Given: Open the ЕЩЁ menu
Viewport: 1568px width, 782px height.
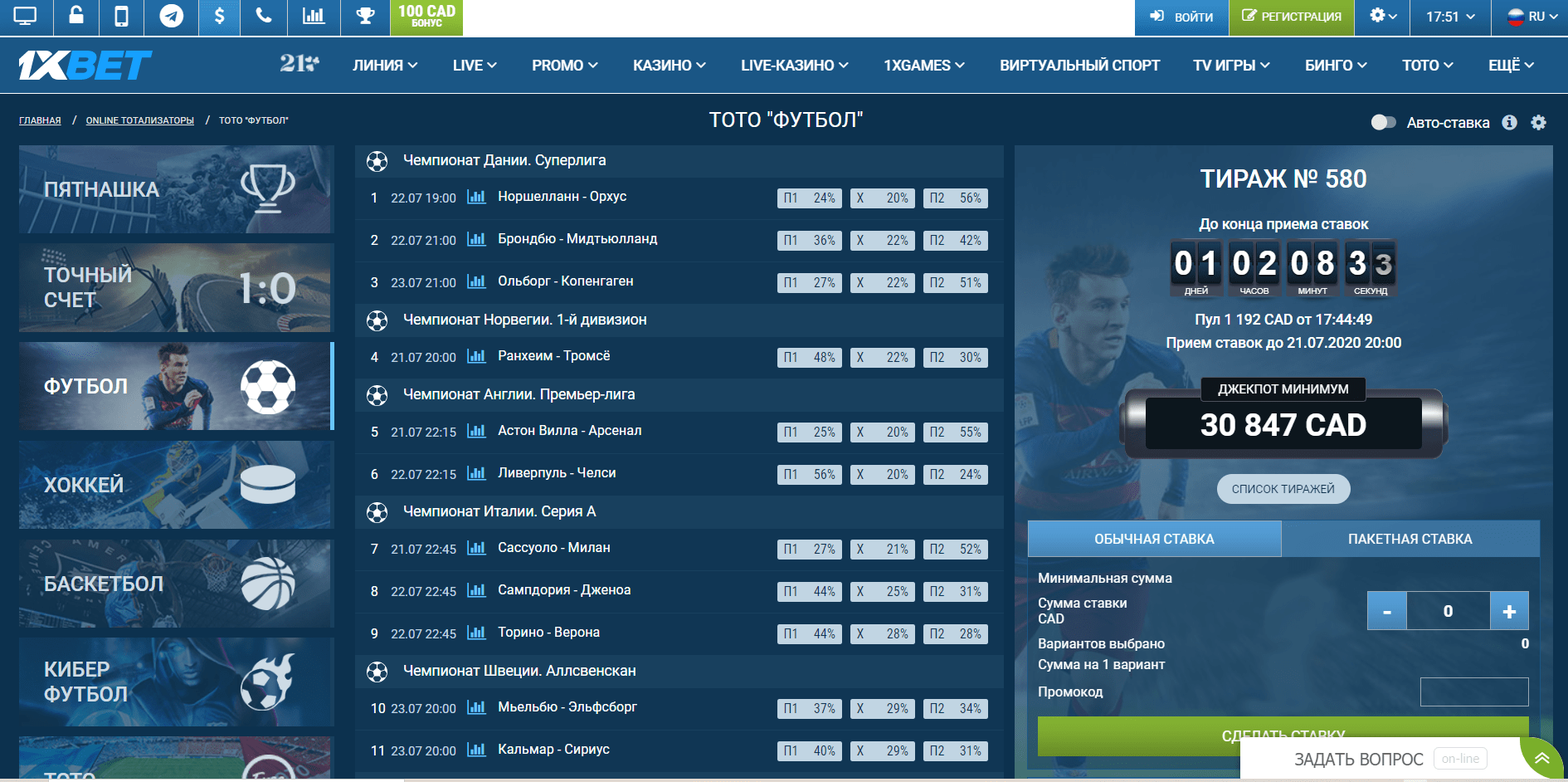Looking at the screenshot, I should point(1511,65).
